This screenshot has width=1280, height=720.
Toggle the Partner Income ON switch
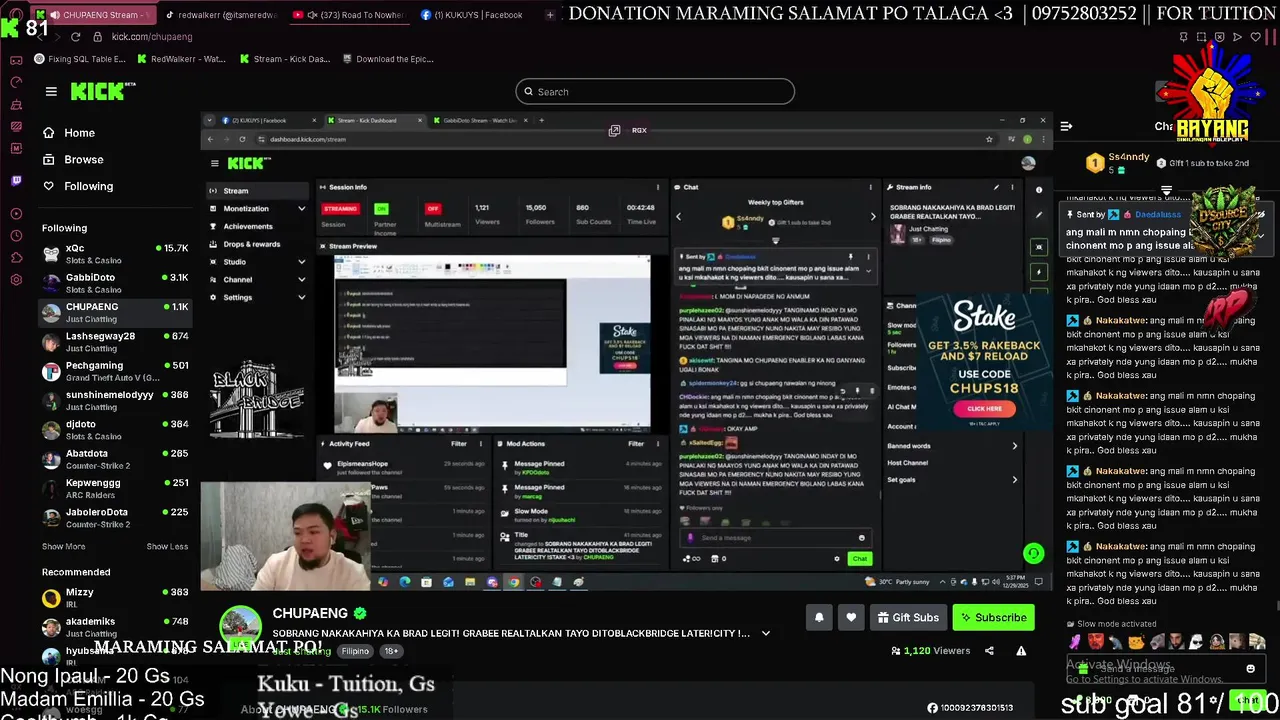click(x=381, y=209)
